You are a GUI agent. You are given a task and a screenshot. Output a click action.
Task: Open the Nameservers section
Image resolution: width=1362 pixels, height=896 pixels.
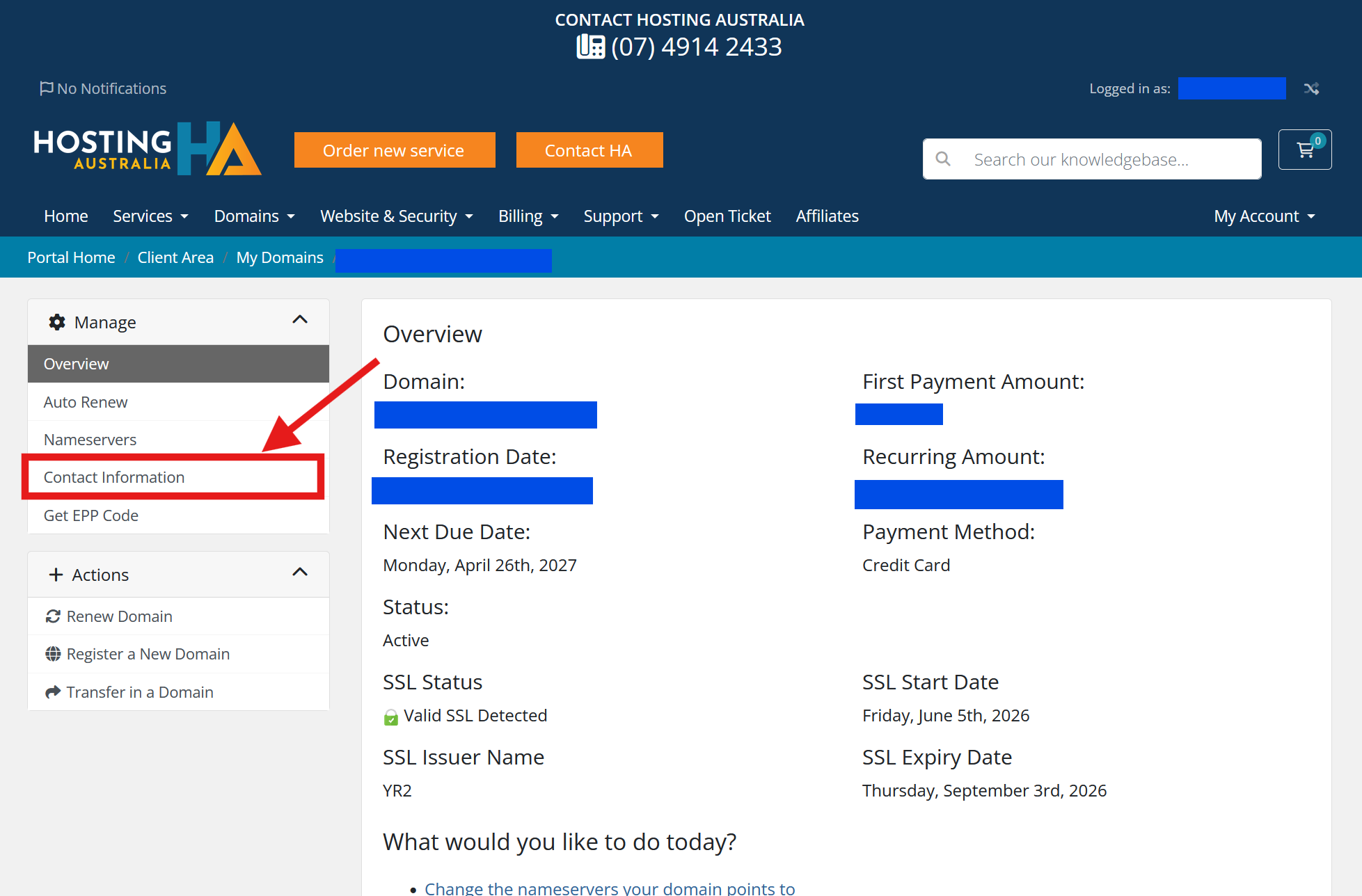(x=178, y=440)
